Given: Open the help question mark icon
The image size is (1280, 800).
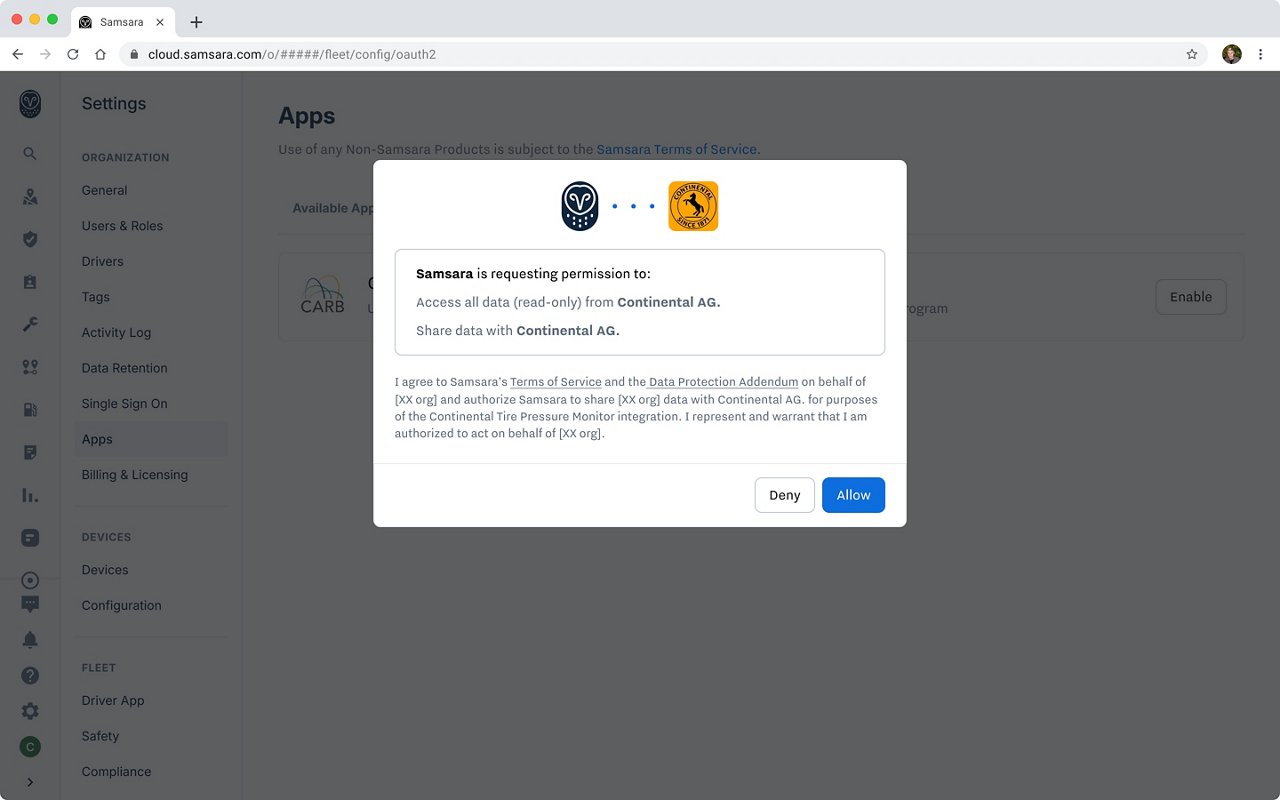Looking at the screenshot, I should click(x=30, y=675).
